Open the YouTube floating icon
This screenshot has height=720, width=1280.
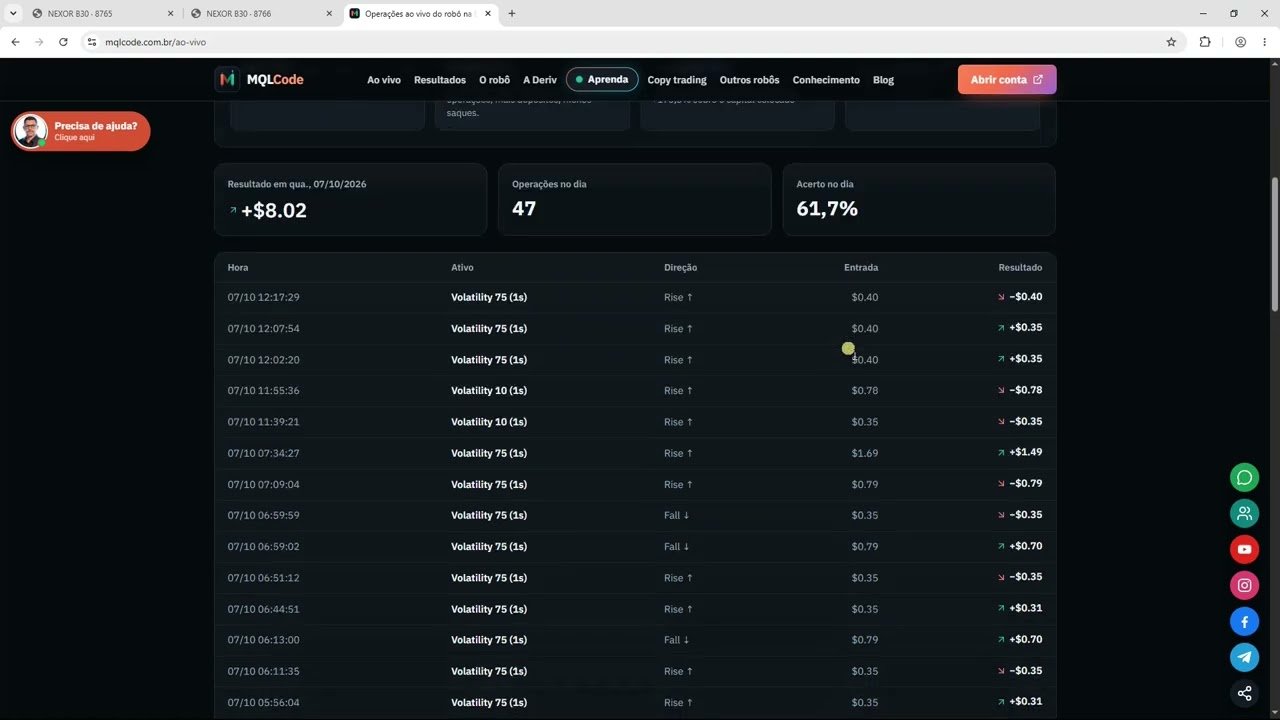click(x=1244, y=549)
